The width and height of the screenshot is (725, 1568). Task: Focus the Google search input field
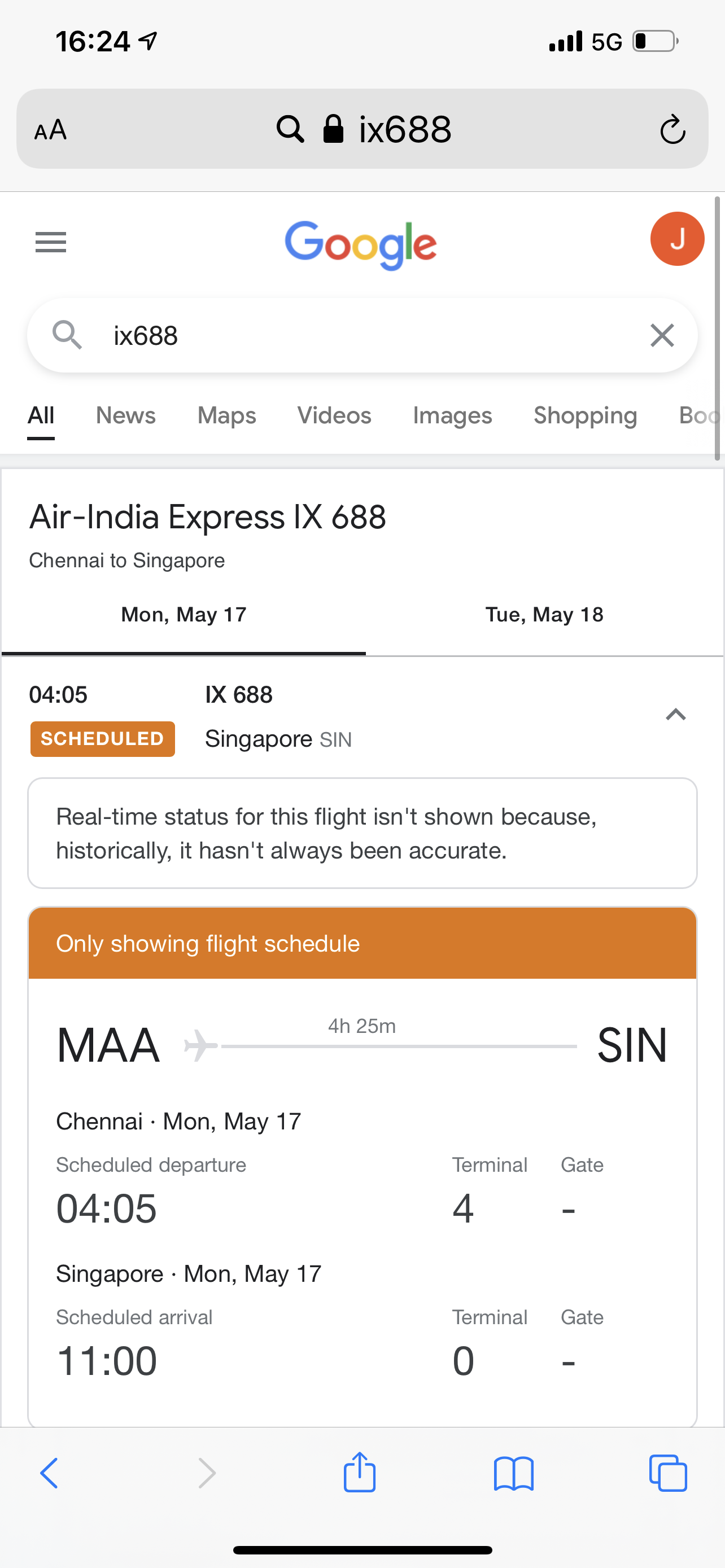[x=362, y=335]
